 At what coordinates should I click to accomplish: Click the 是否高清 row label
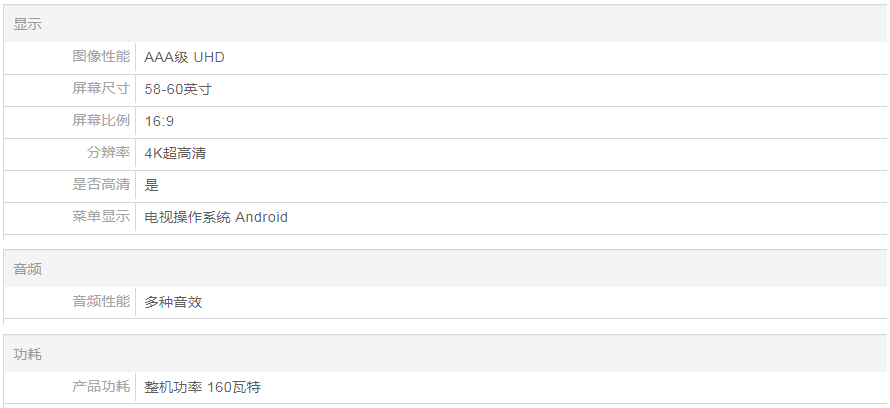(x=101, y=185)
